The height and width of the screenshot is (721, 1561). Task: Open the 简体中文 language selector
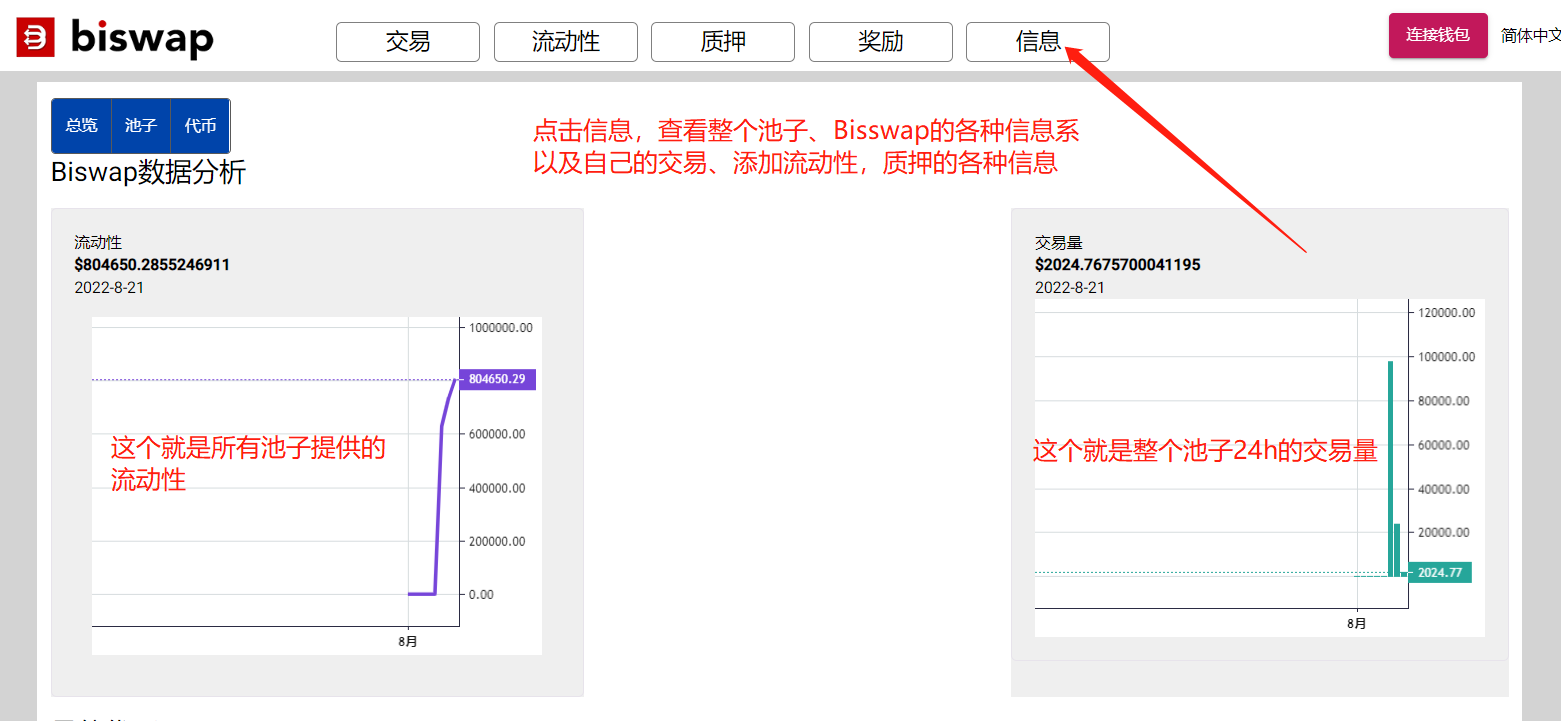coord(1531,35)
